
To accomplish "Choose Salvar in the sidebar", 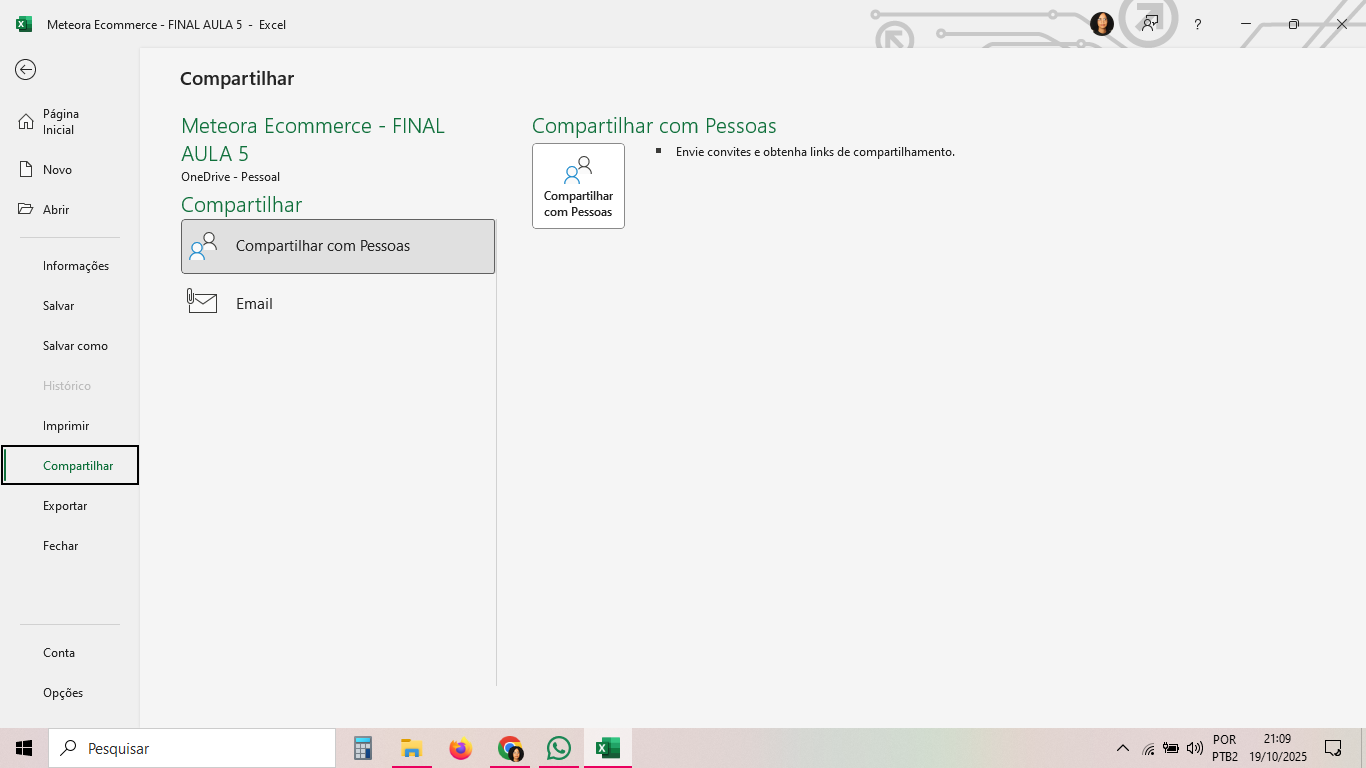I will (69, 306).
